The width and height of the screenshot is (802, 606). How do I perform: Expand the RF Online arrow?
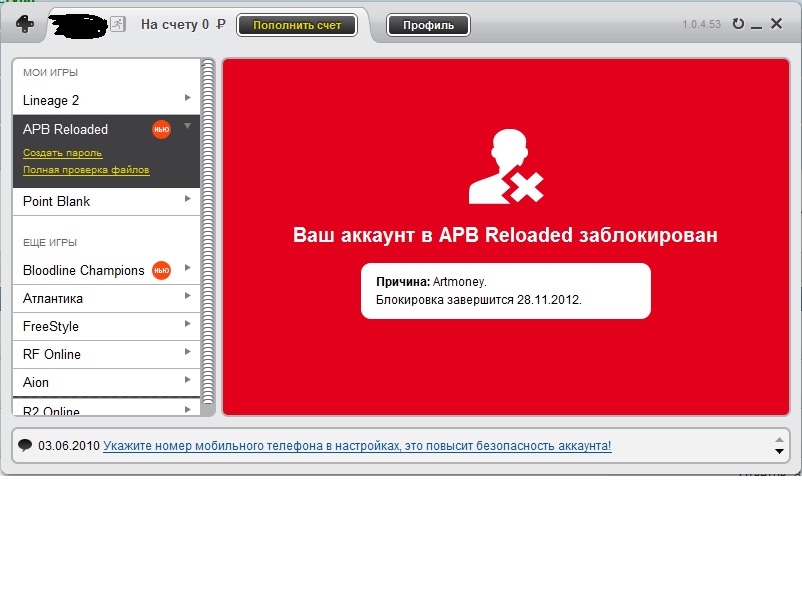click(x=188, y=351)
